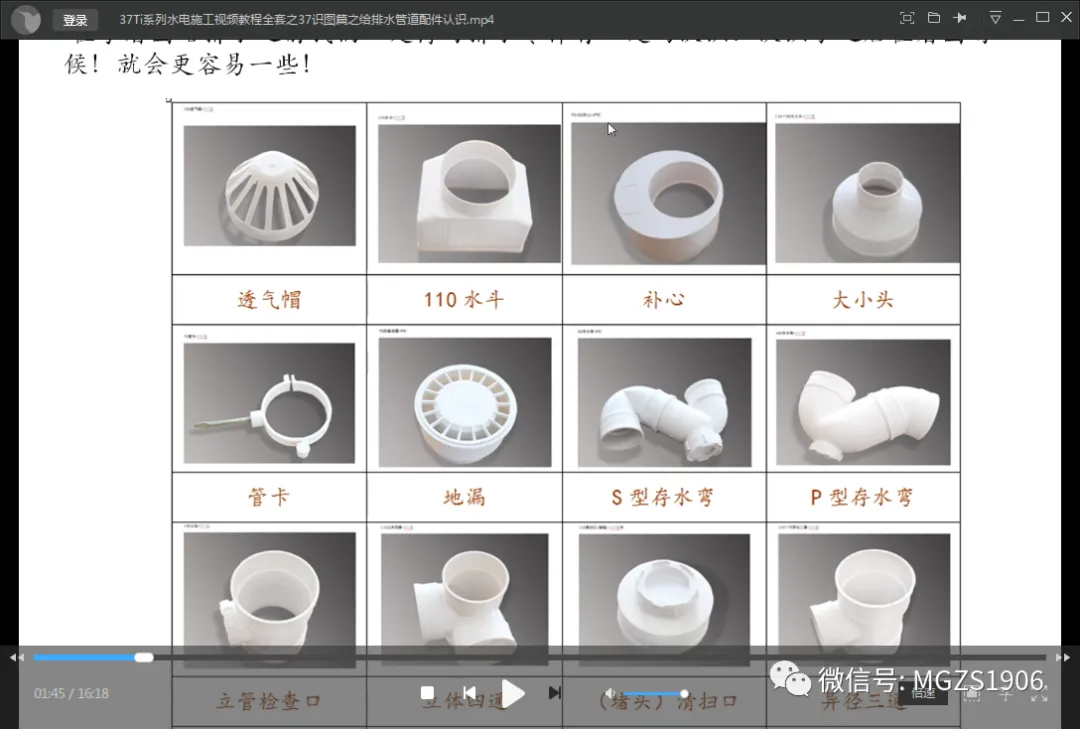Pin the player window on top

(959, 18)
